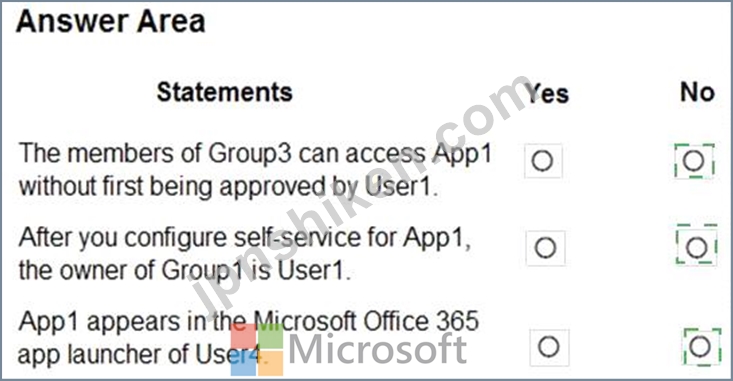
Task: Click the blue square of Microsoft logo
Action: coord(243,363)
